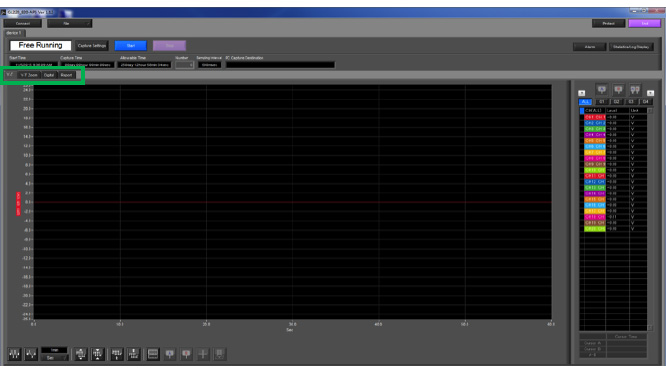Select the G4 channel group tab
The image size is (666, 375).
click(x=646, y=102)
